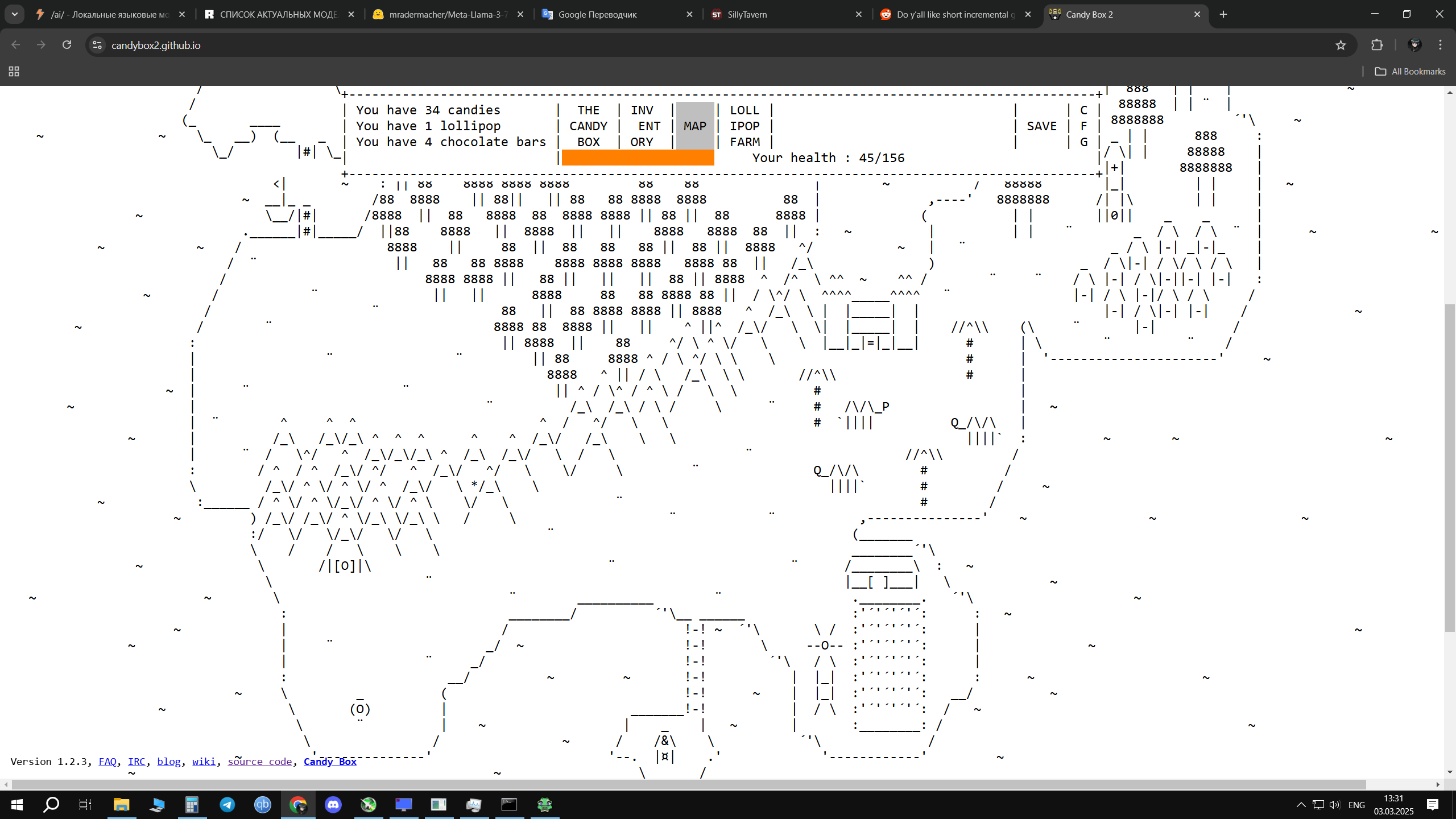Open the Extensions puzzle menu
Viewport: 1456px width, 819px height.
pos(1377,45)
